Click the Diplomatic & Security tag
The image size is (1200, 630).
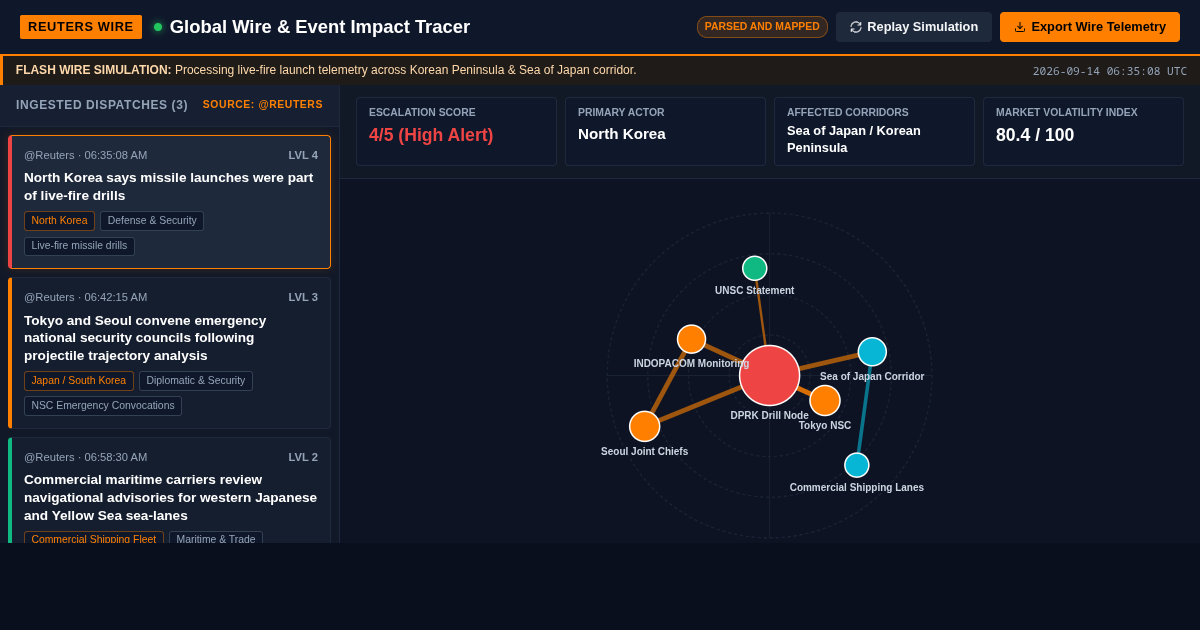click(196, 381)
